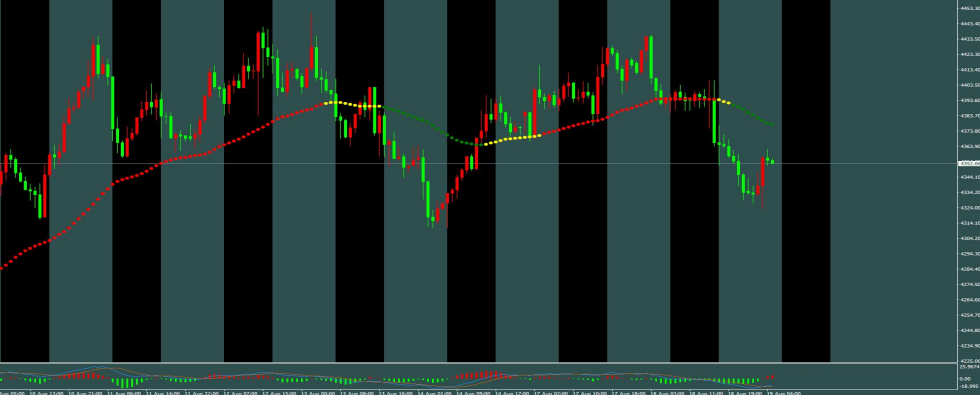Click the tall green histogram bars near 11 Aug 06:00

tap(128, 382)
